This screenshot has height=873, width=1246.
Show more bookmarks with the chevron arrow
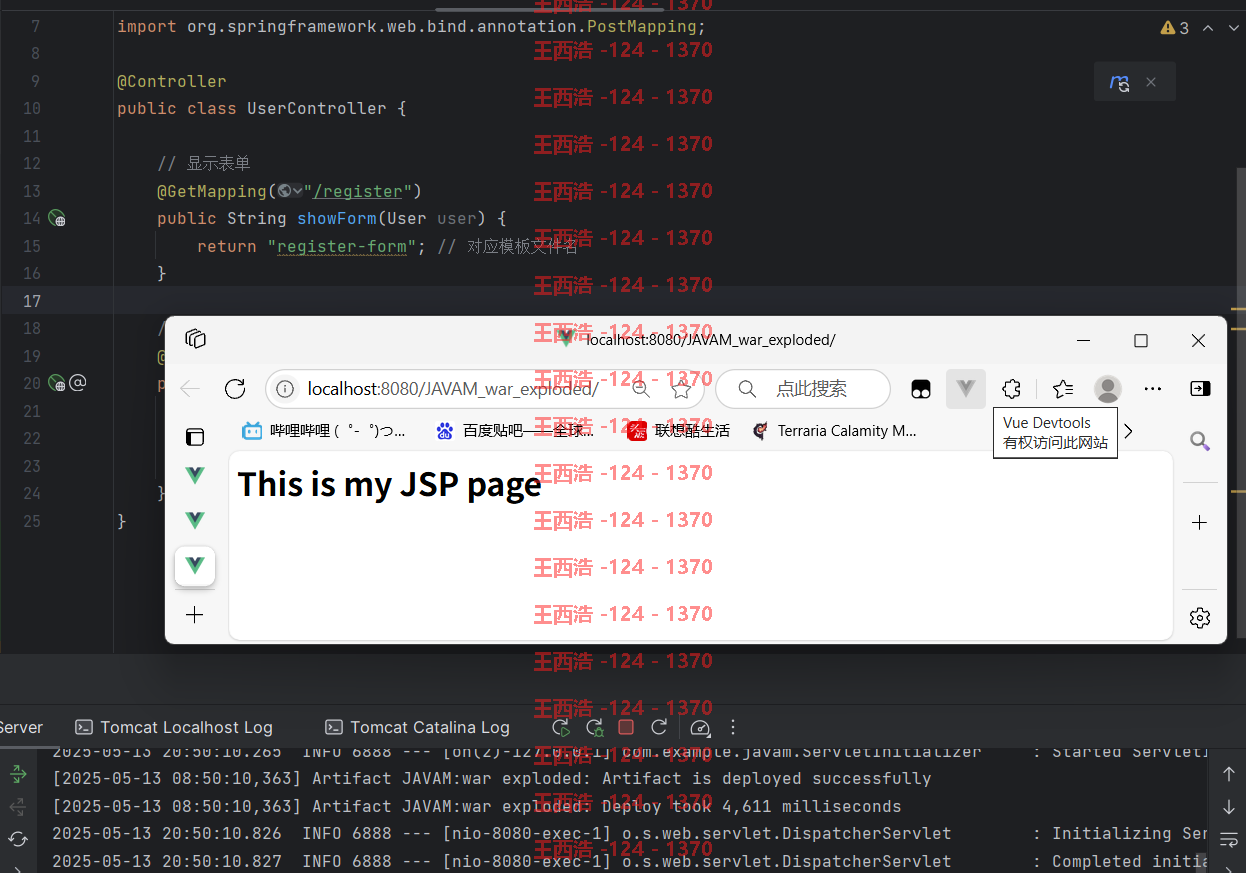1129,431
